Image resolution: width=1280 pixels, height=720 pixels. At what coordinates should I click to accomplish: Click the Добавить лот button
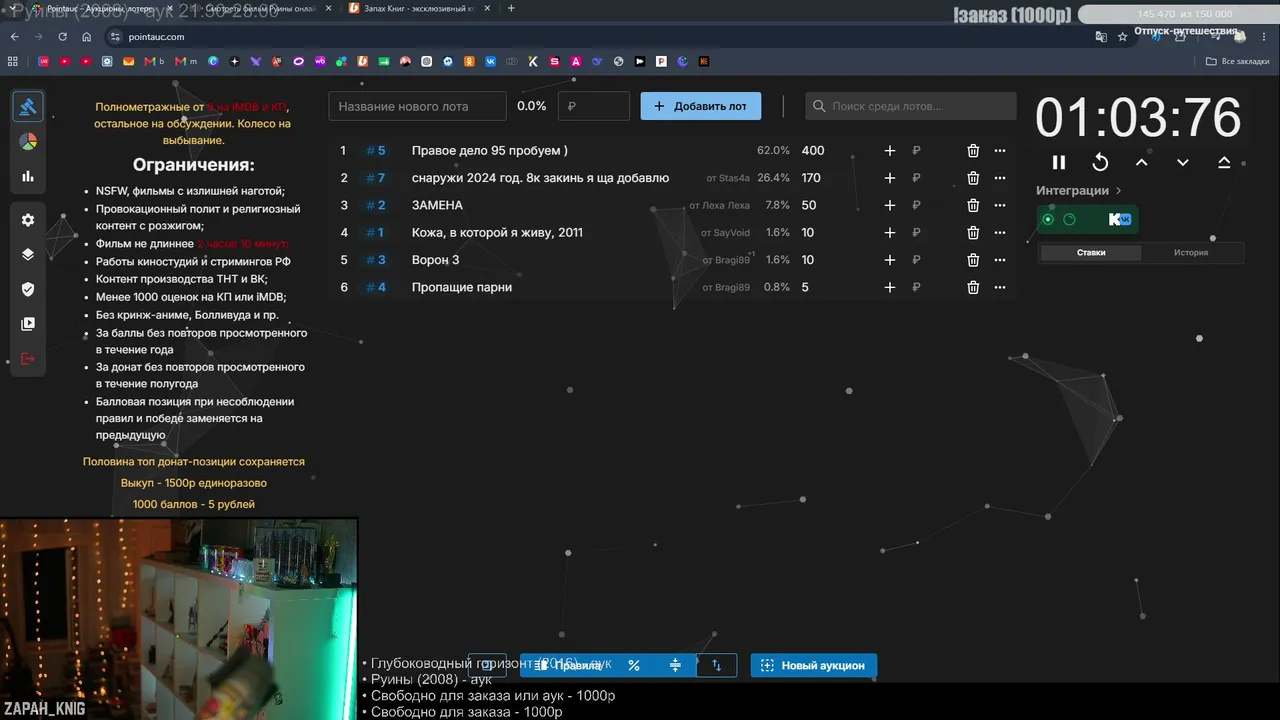coord(700,106)
